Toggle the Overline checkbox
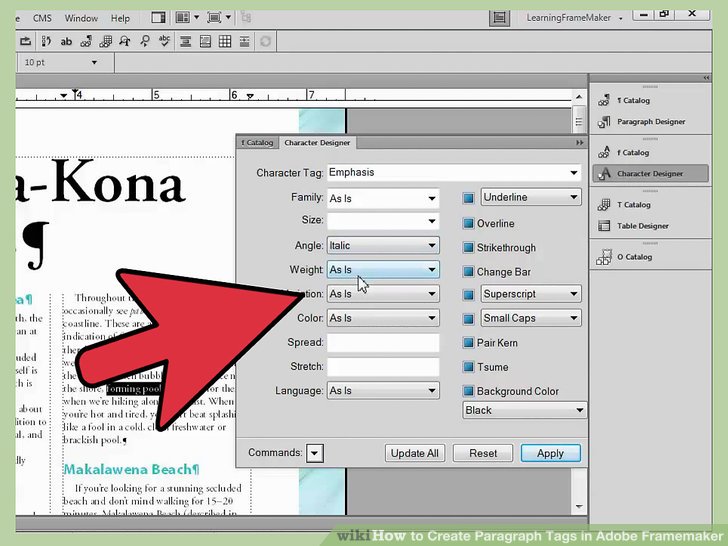The image size is (728, 546). click(x=468, y=224)
